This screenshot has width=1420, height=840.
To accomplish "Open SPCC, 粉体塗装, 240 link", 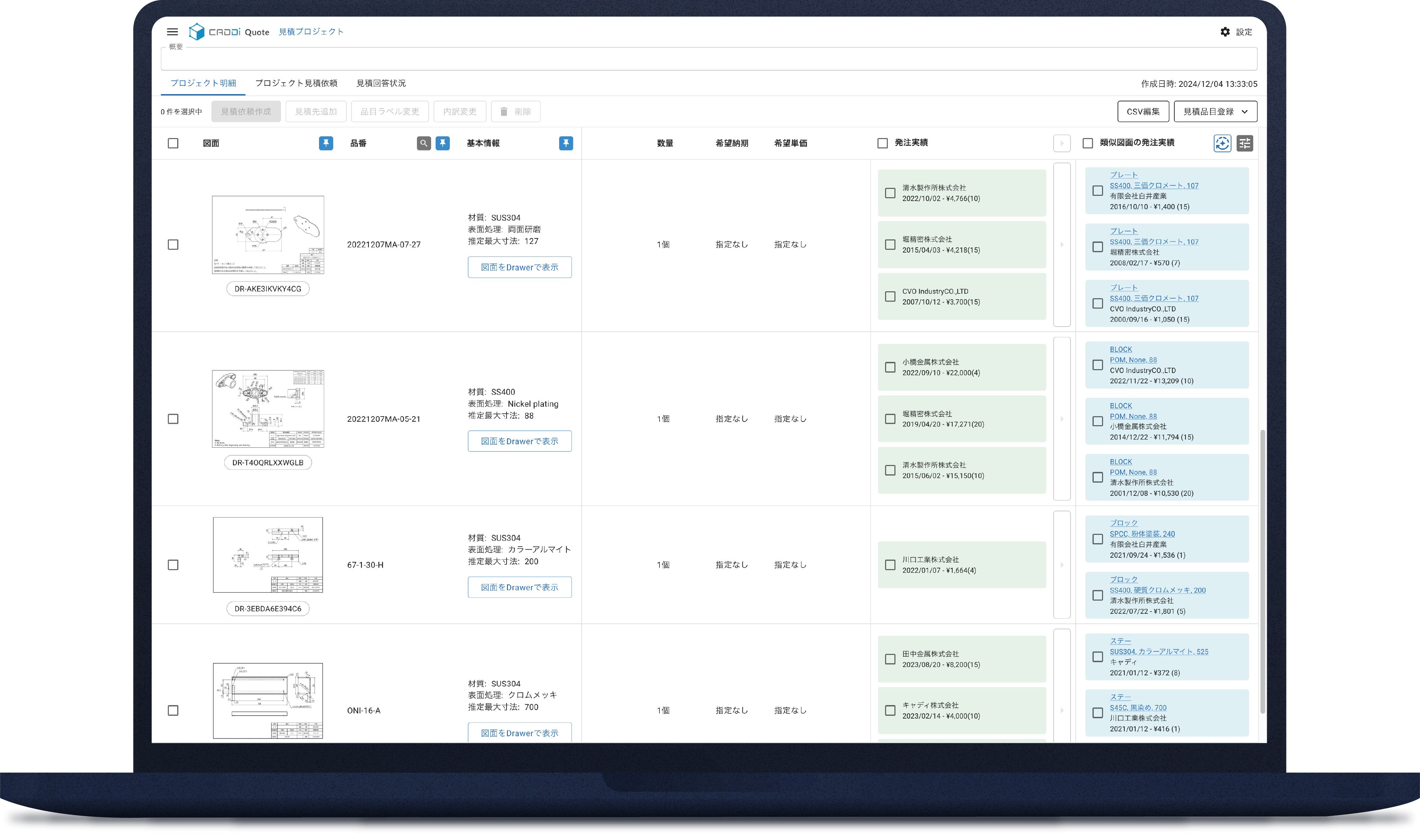I will click(1142, 534).
